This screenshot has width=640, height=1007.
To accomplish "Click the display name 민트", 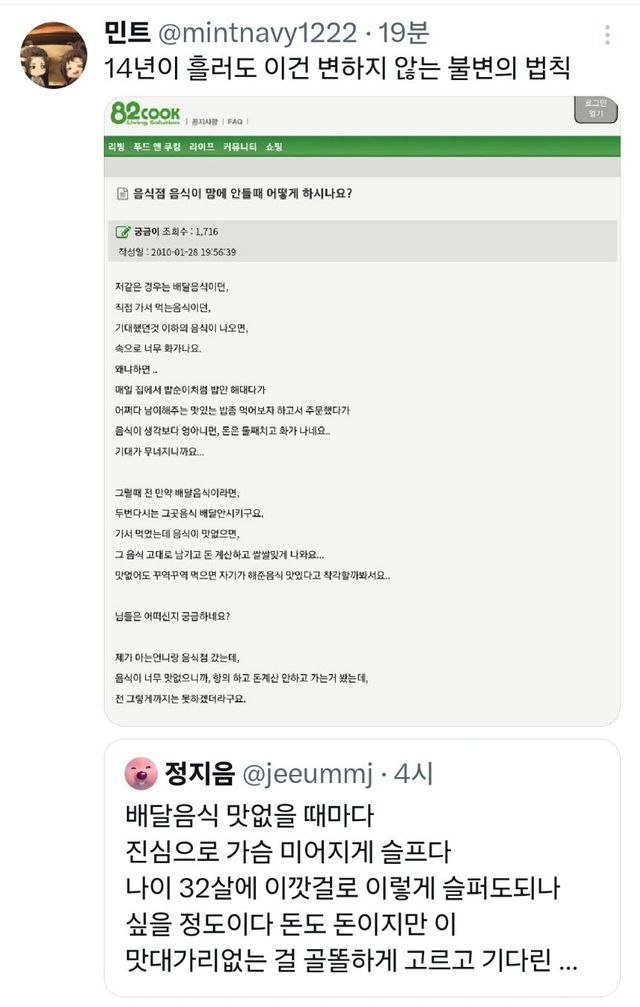I will 128,33.
